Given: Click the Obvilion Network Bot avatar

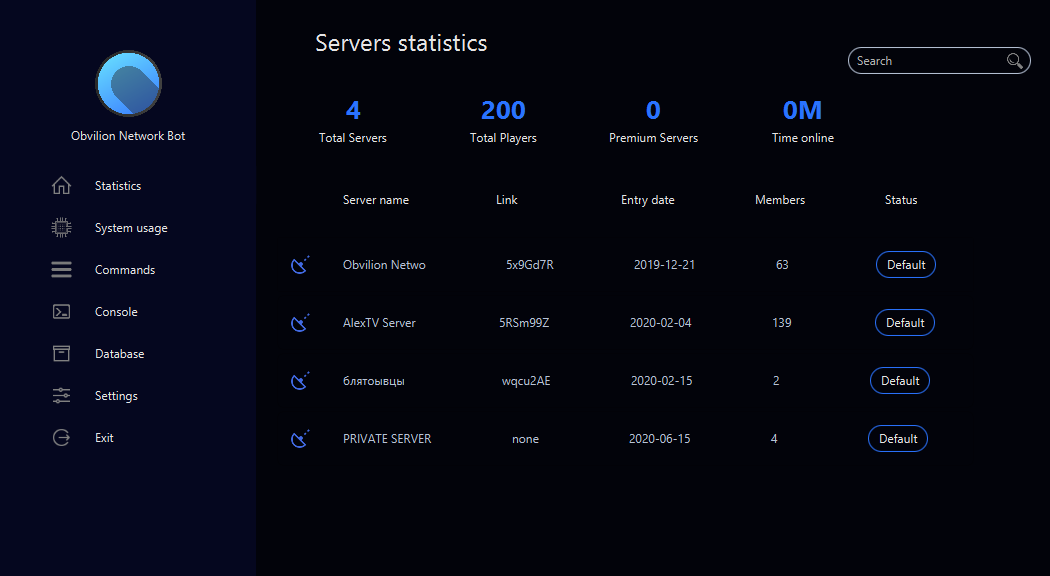Looking at the screenshot, I should tap(129, 83).
